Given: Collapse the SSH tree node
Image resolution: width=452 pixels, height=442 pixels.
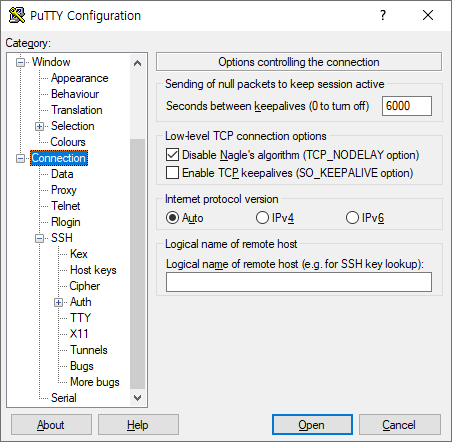Looking at the screenshot, I should click(39, 238).
